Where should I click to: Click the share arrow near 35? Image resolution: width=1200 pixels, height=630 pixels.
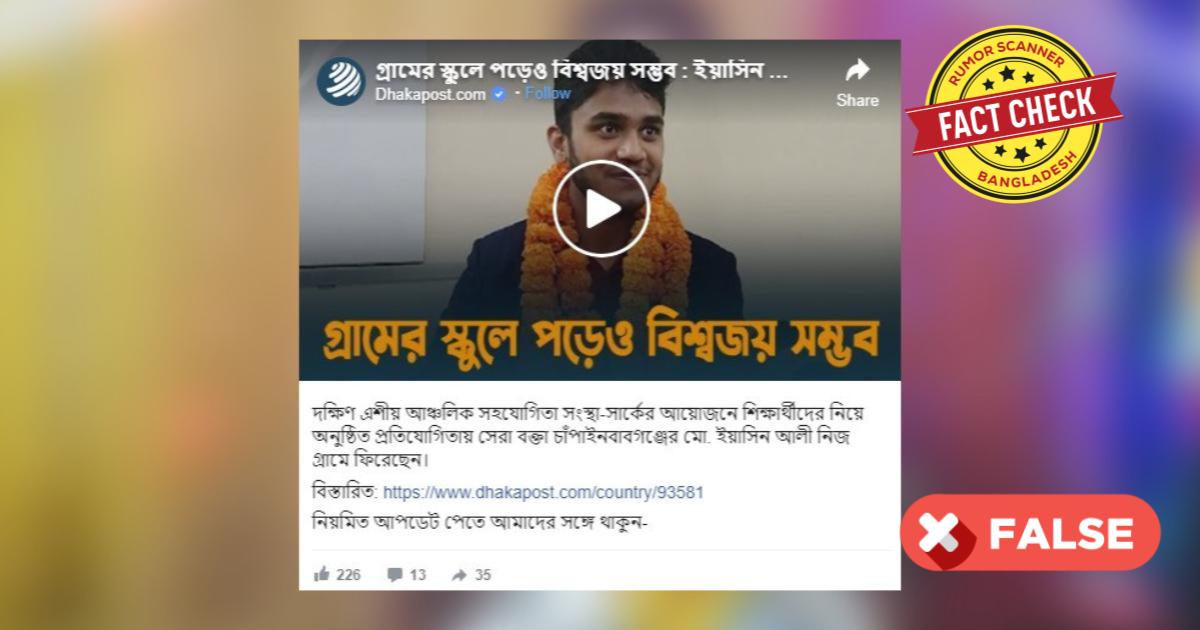(460, 575)
